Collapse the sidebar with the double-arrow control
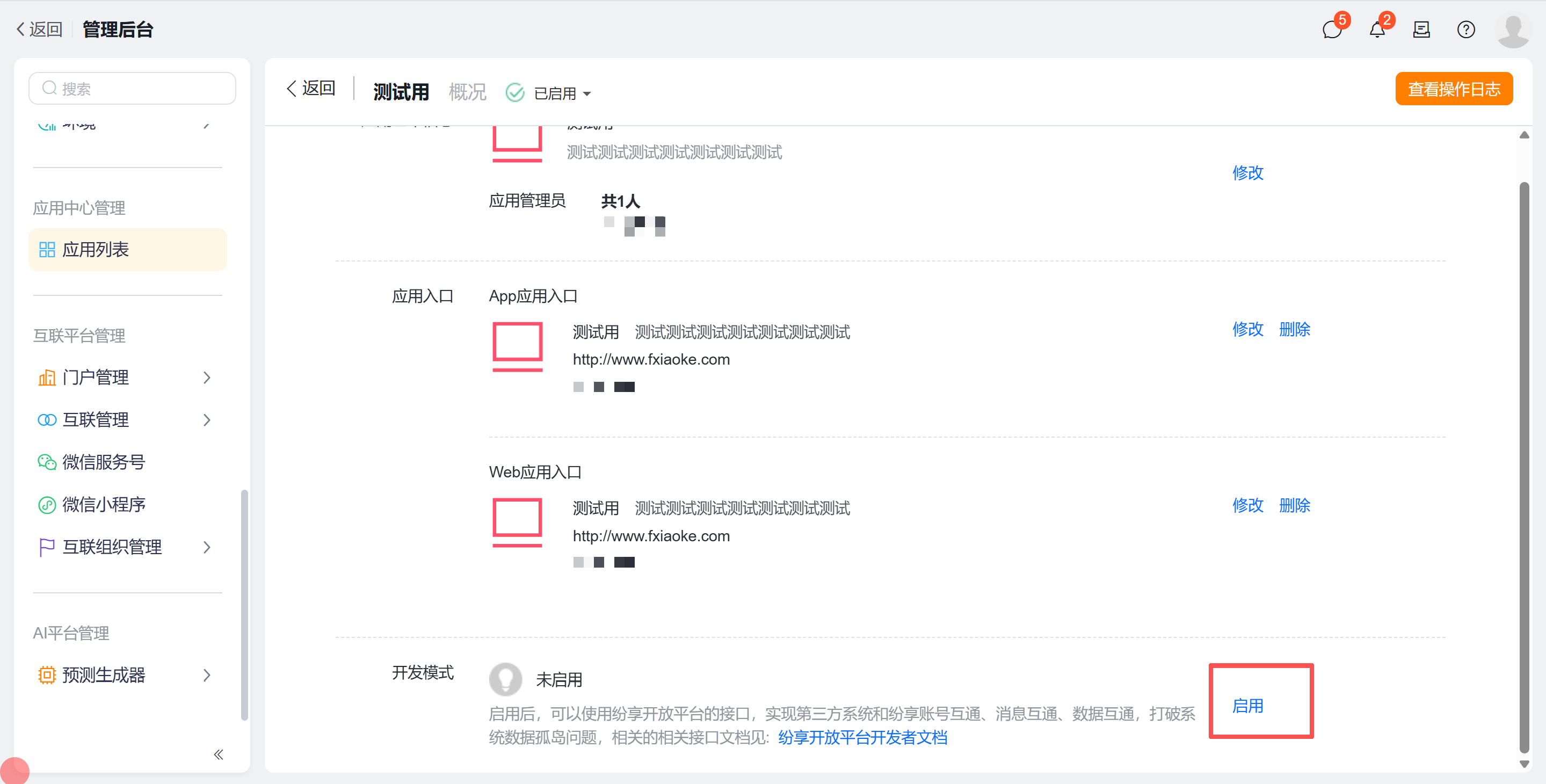1546x784 pixels. 218,754
